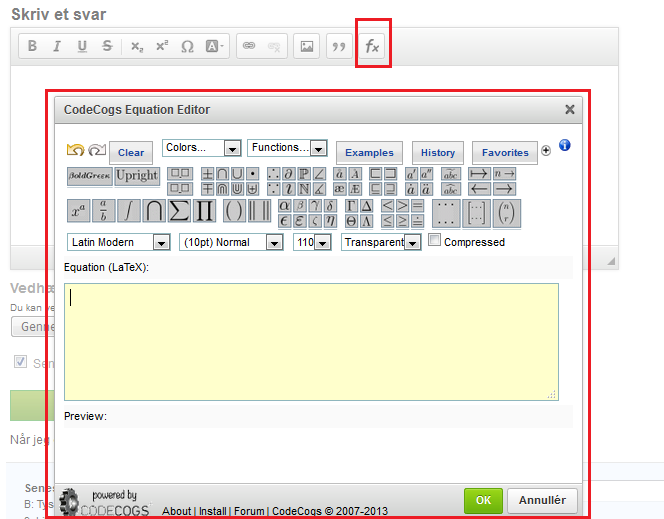This screenshot has height=519, width=664.
Task: Insert big intersection symbol
Action: (154, 211)
